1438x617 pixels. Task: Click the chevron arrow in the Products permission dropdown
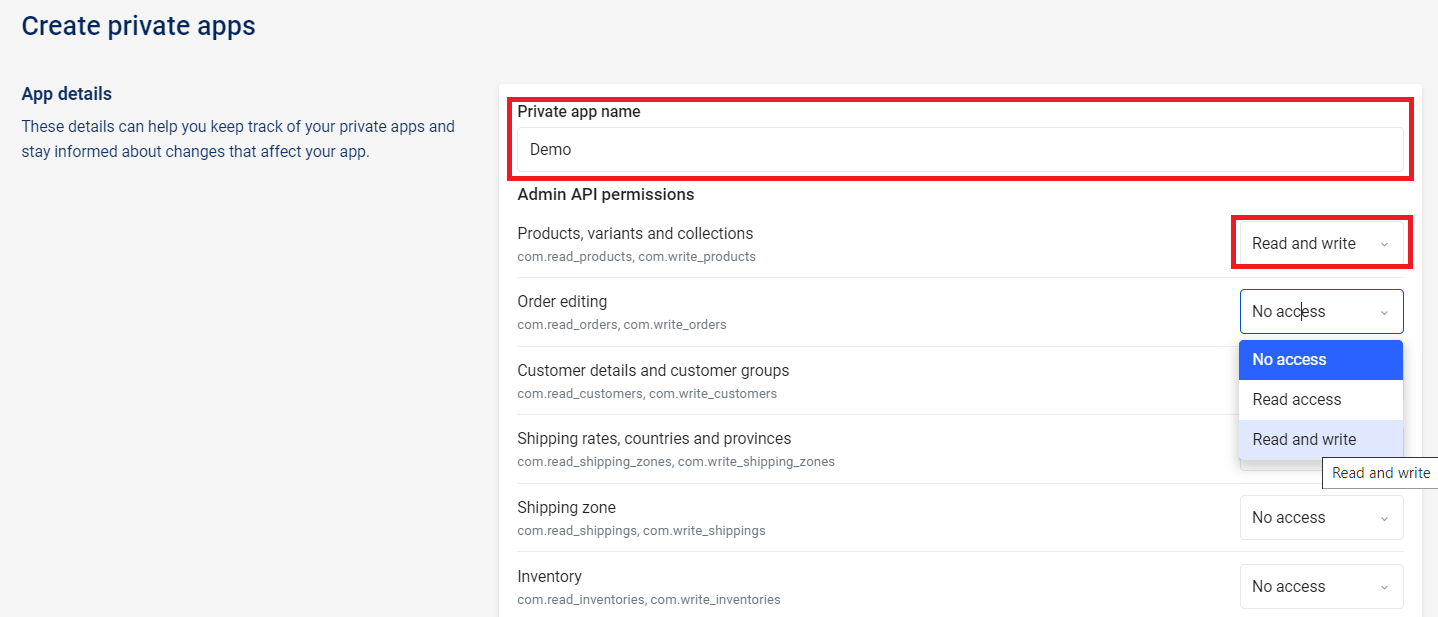(1384, 244)
